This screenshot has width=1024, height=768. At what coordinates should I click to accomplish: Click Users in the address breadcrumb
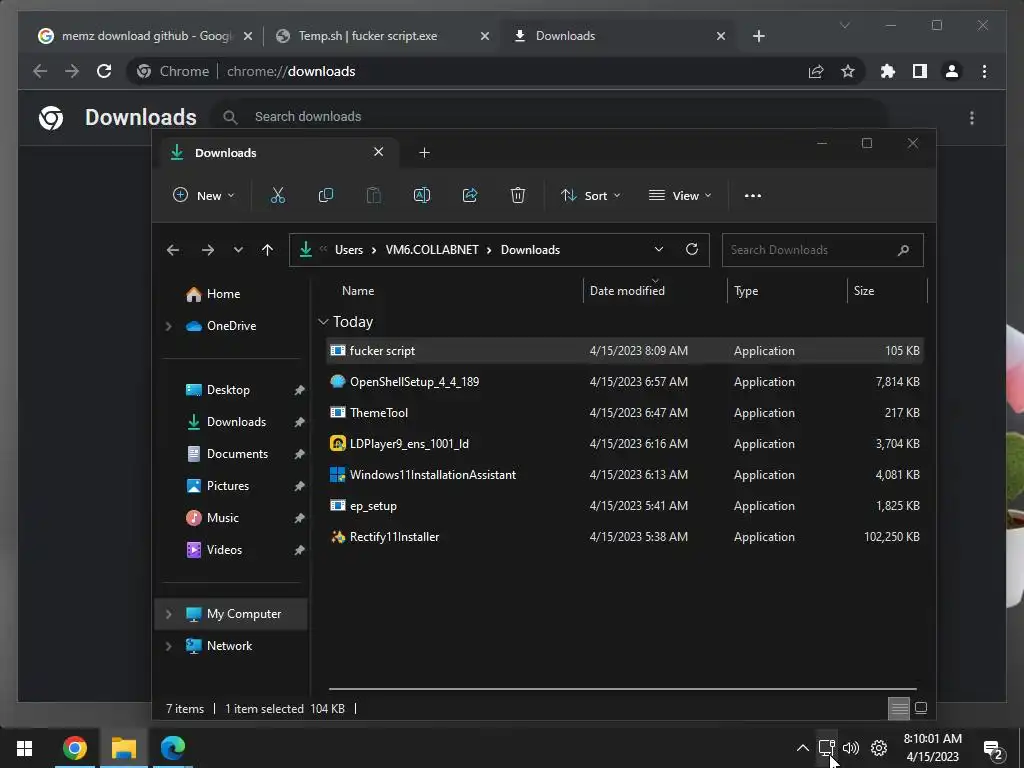(349, 249)
